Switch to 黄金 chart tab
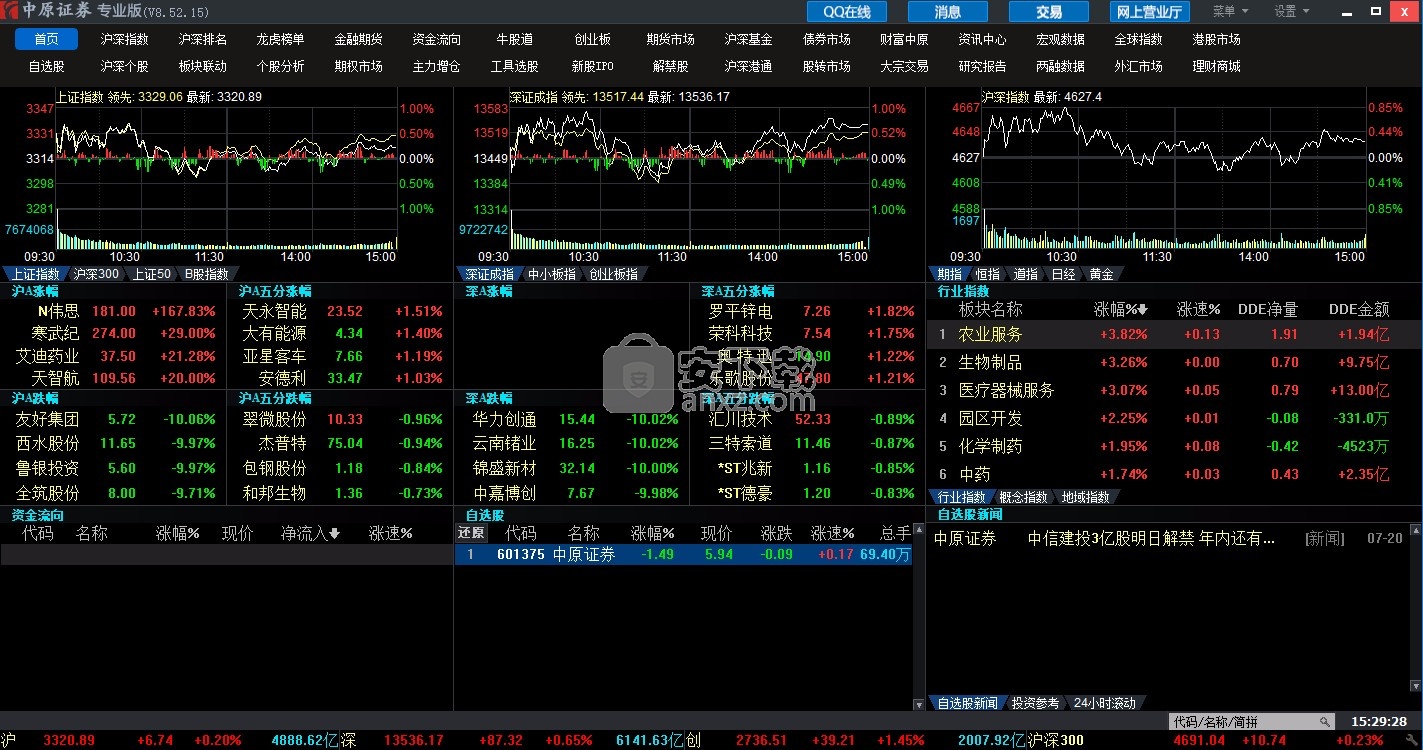Screen dimensions: 1423x750 [x=1102, y=274]
